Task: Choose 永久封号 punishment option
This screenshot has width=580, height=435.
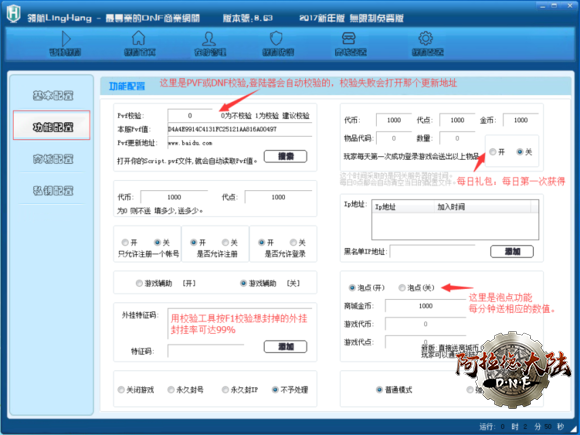Action: [171, 390]
